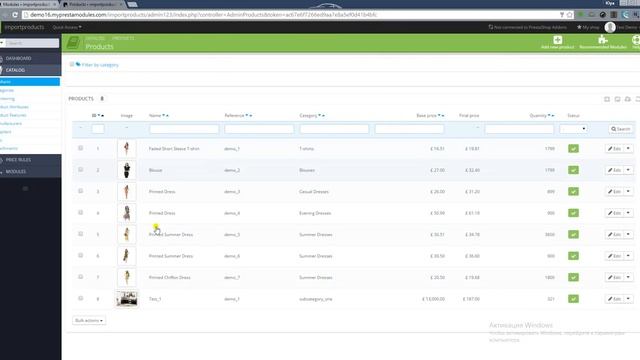This screenshot has width=640, height=360.
Task: Tick the checkbox for Test_1 row
Action: point(80,298)
